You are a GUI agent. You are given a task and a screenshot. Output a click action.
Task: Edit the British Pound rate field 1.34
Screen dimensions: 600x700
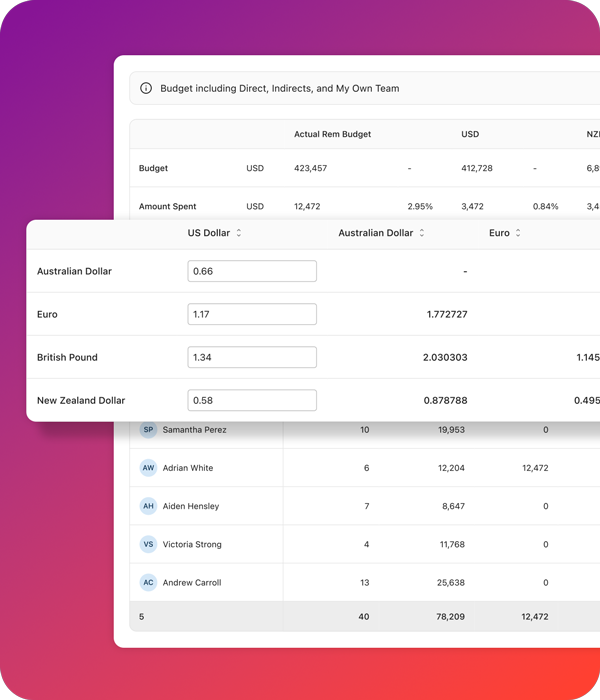(252, 357)
